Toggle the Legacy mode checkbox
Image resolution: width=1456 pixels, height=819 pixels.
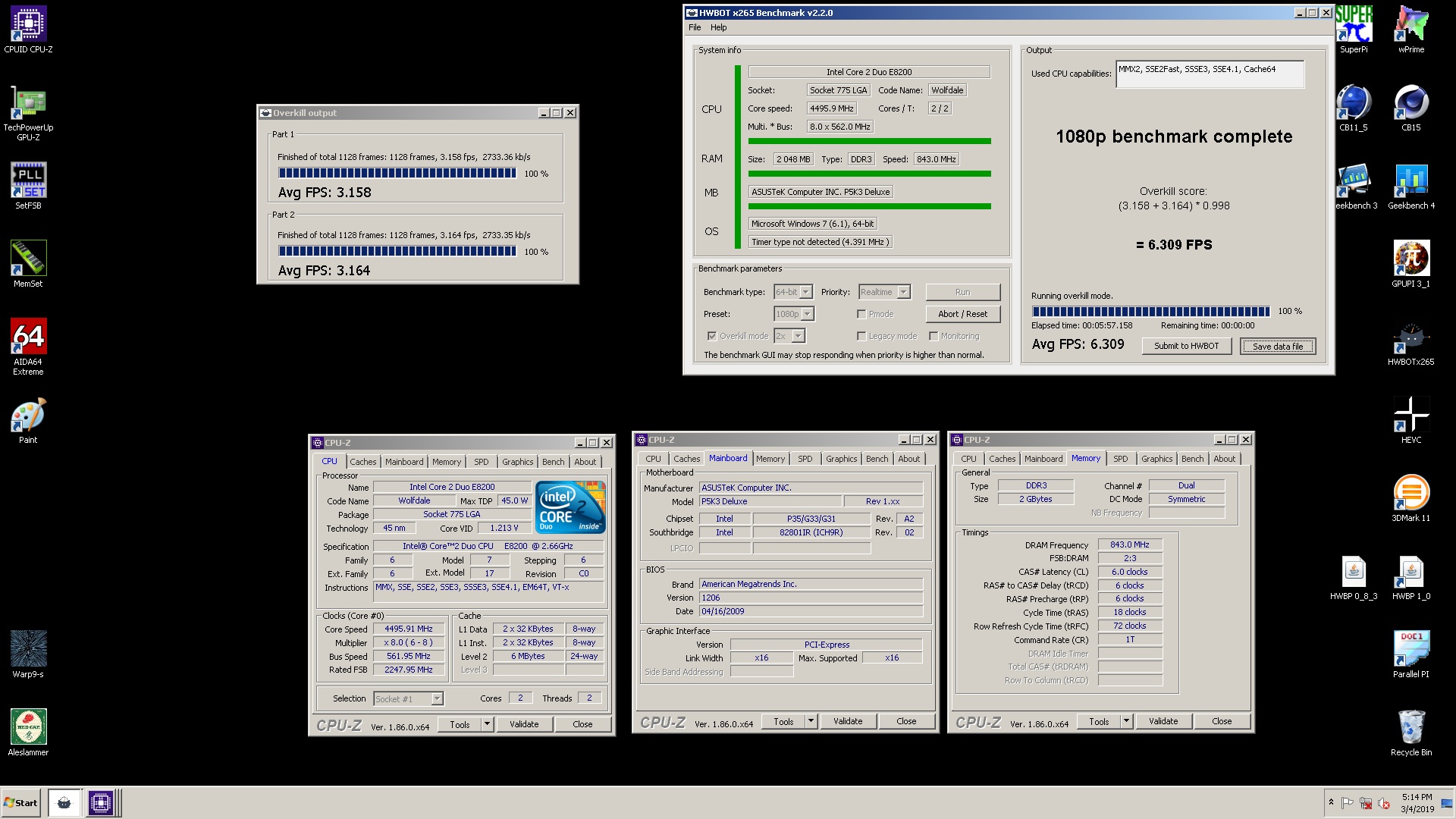coord(861,336)
